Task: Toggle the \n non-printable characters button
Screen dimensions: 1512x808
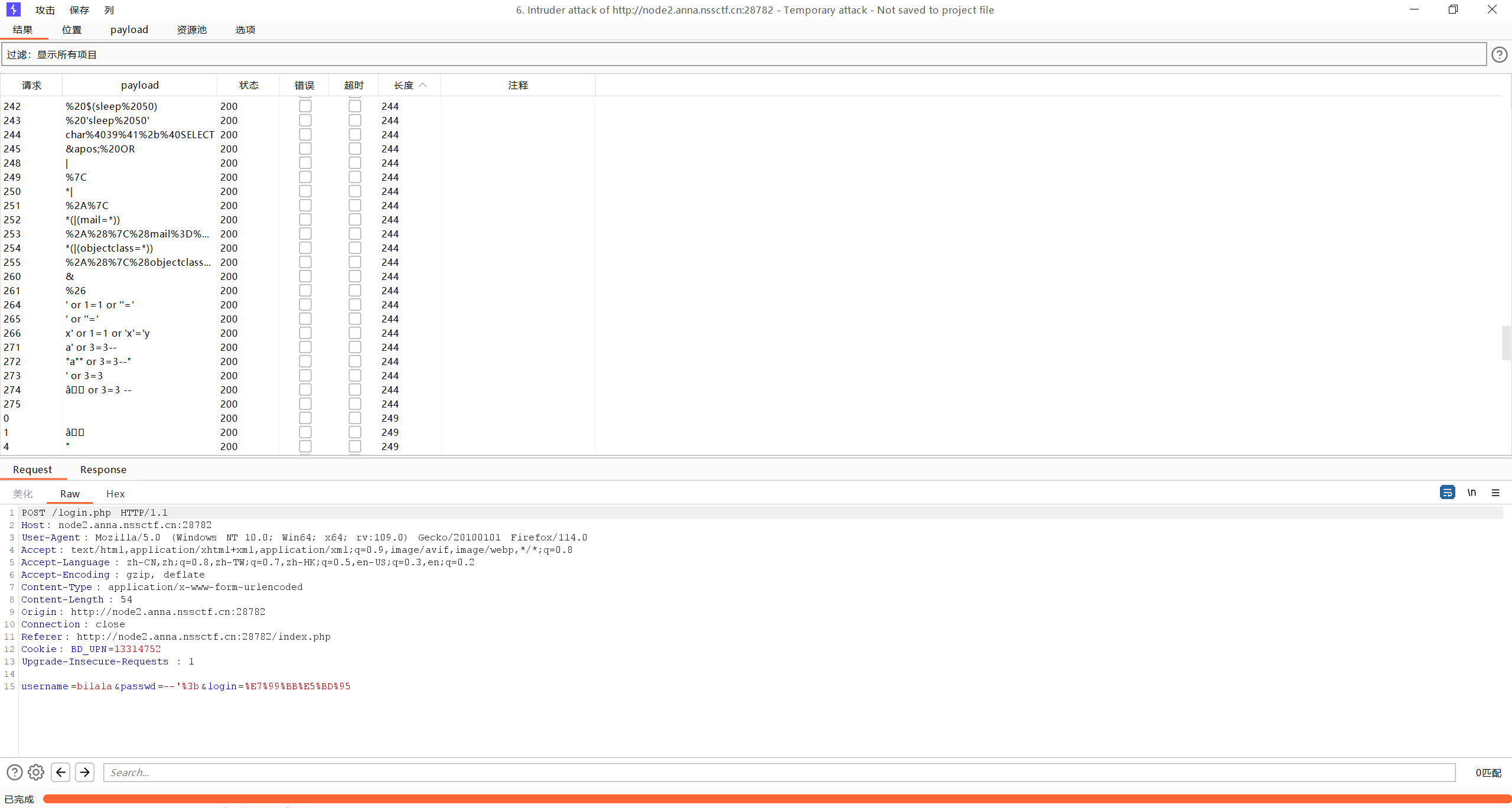Action: (x=1472, y=493)
